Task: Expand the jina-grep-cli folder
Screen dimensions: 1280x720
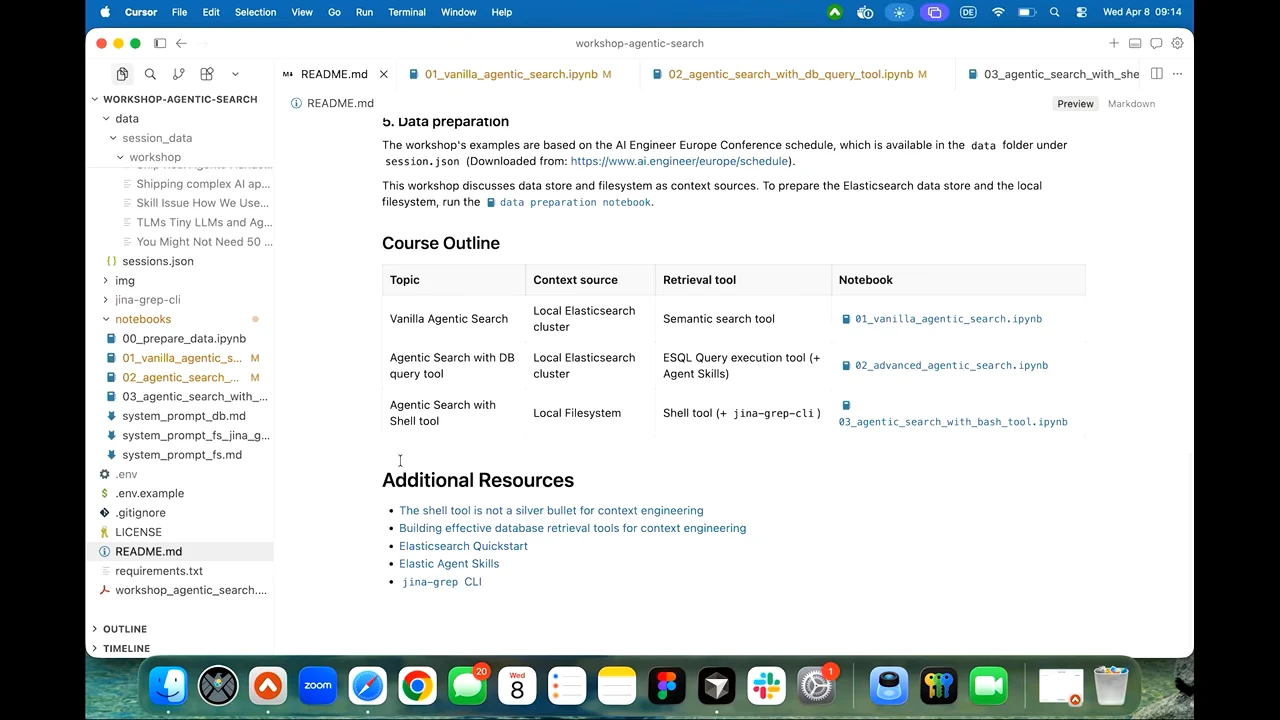Action: (x=147, y=299)
